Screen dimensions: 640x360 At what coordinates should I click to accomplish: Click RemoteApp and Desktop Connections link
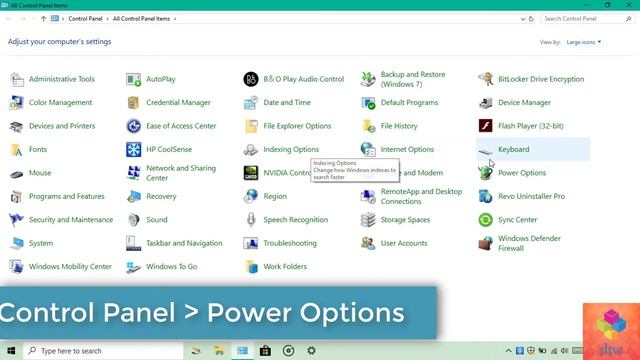click(421, 196)
